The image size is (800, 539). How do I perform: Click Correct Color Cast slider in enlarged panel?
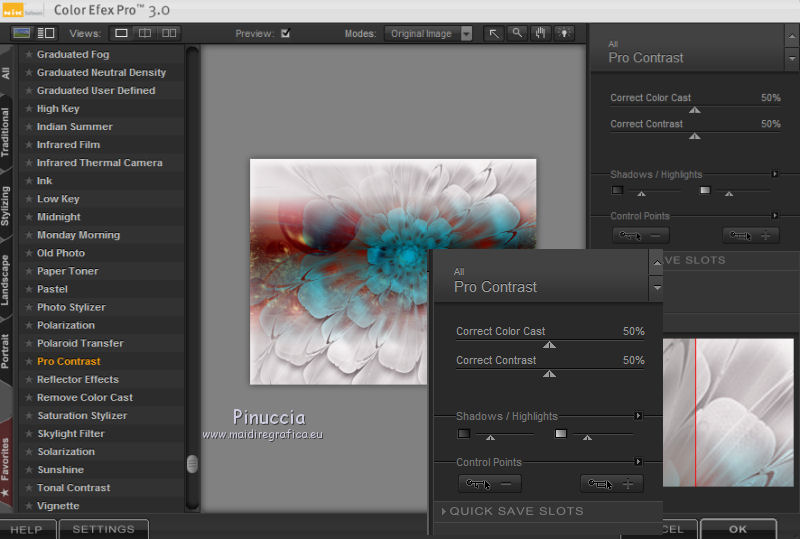[x=550, y=345]
